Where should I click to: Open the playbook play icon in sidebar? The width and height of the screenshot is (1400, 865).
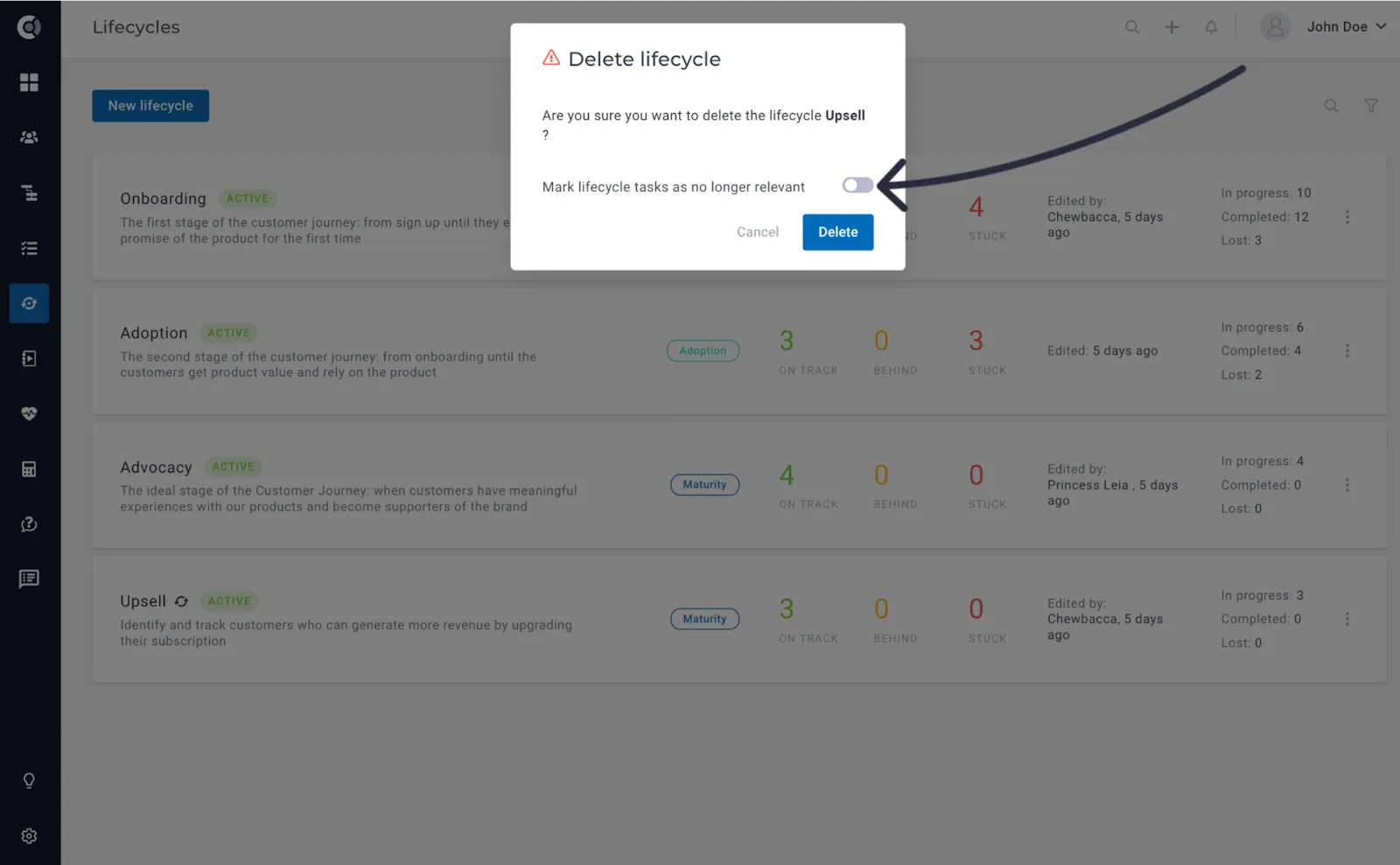(29, 359)
